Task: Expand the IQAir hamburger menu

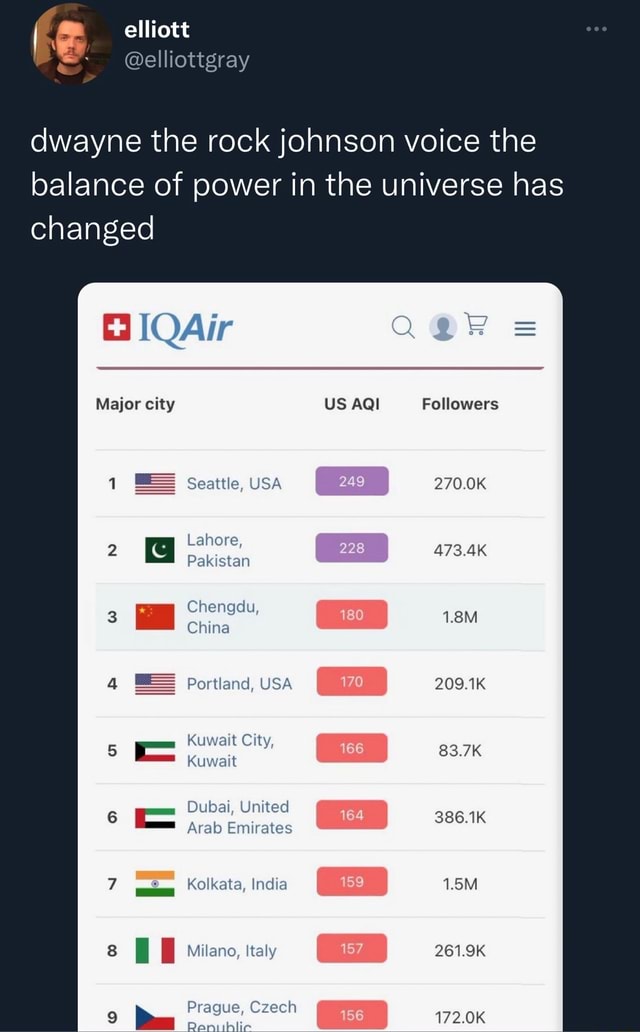Action: [525, 327]
